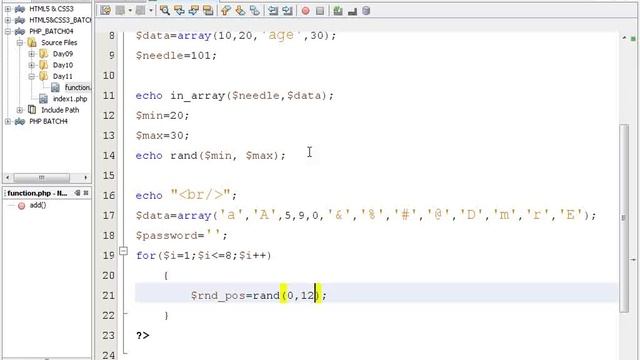Screen dimensions: 640x360
Task: Click the disabled Back navigation arrow
Action: pyautogui.click(x=120, y=11)
